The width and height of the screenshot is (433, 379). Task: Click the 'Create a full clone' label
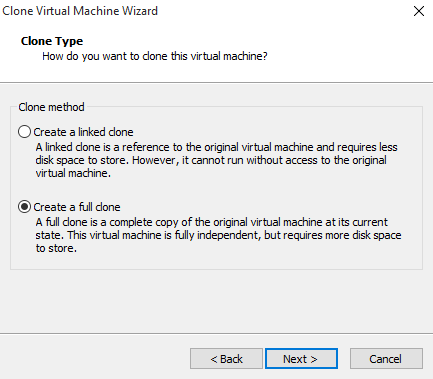click(77, 207)
